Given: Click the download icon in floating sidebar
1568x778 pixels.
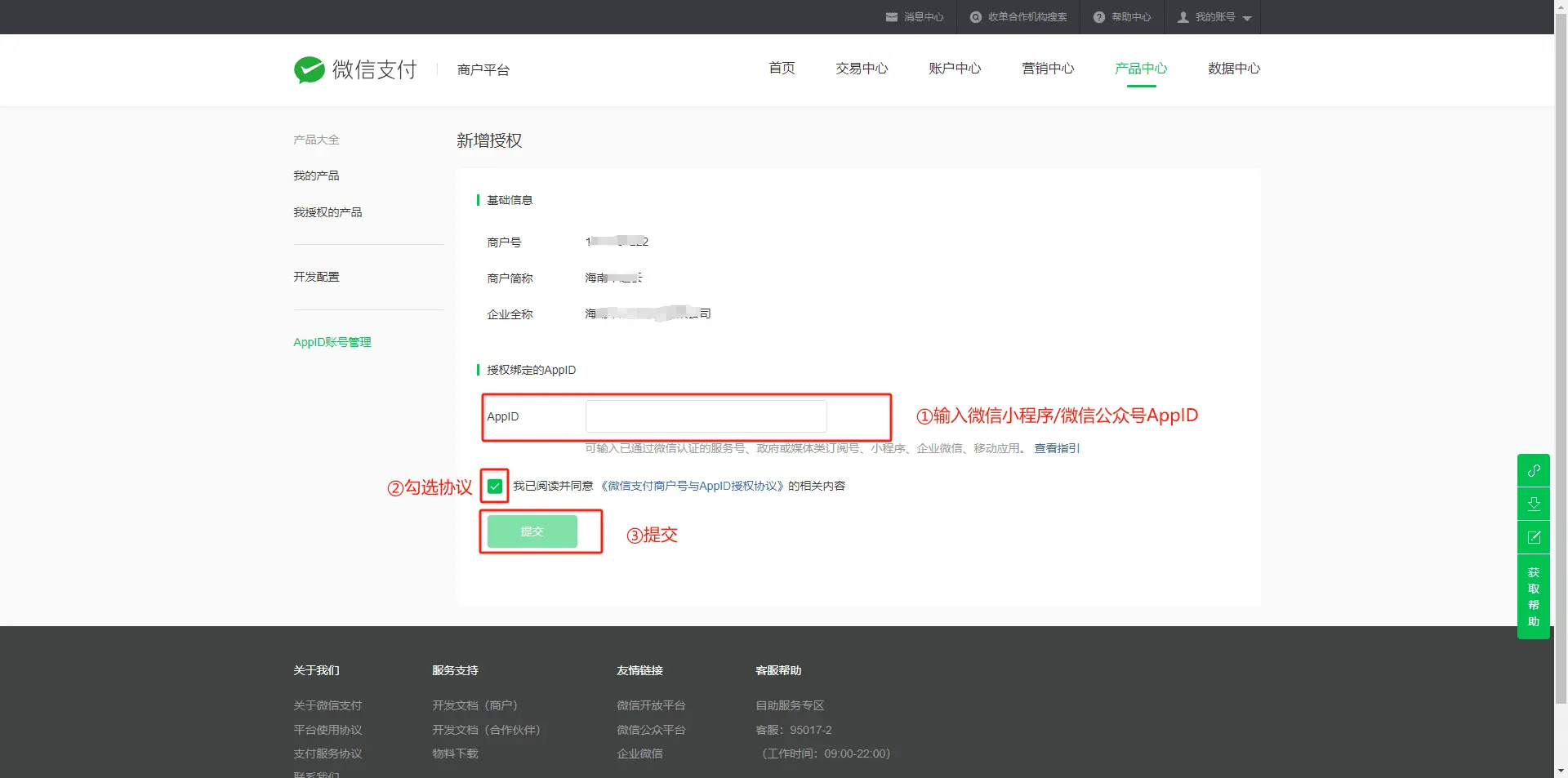Looking at the screenshot, I should pos(1534,504).
